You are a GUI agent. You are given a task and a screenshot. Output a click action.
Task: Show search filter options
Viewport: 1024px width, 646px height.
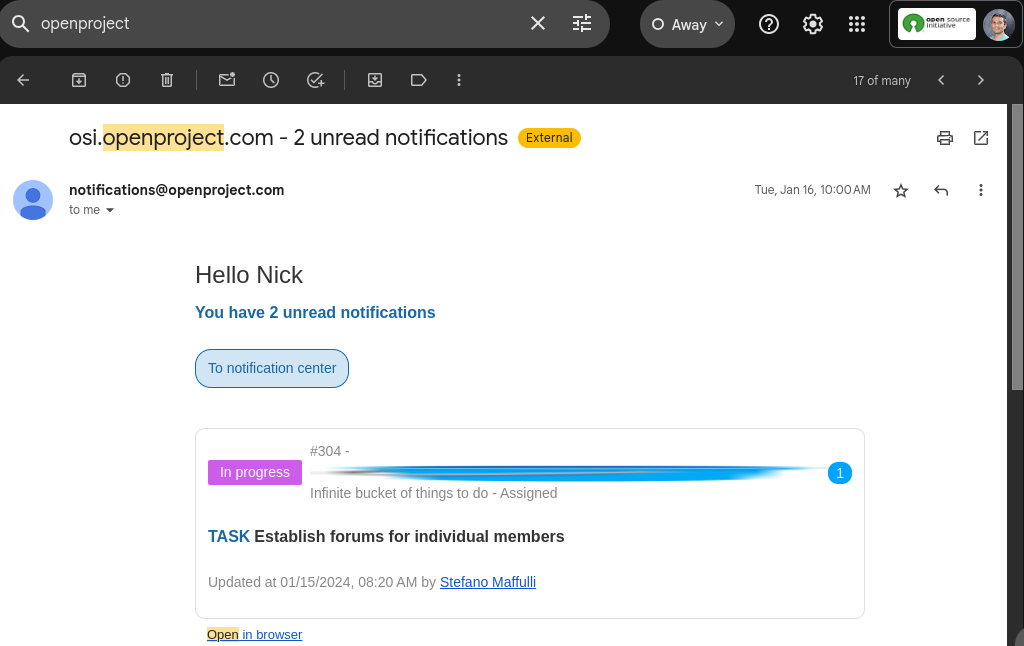click(x=582, y=23)
